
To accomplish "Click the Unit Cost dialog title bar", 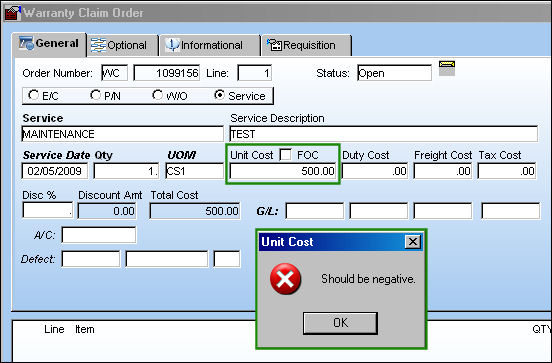I will pos(340,242).
